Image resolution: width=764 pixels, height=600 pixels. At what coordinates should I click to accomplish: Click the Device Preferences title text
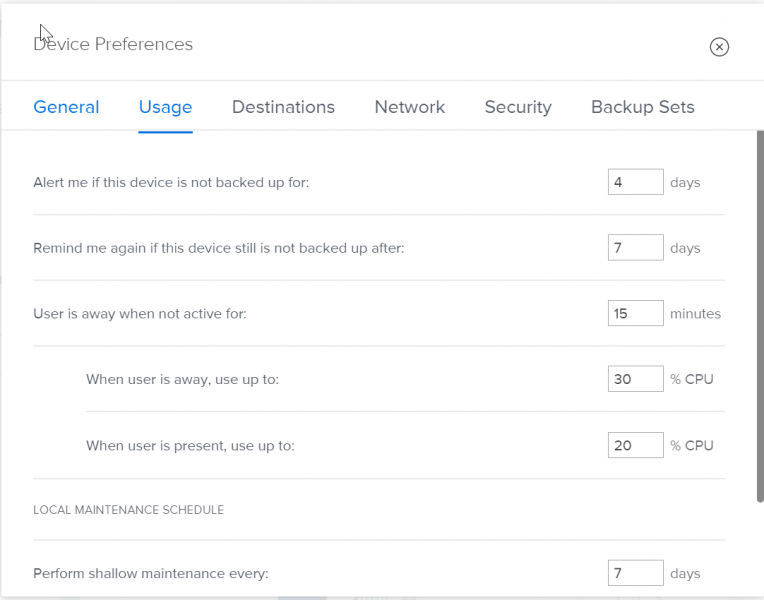[x=113, y=45]
